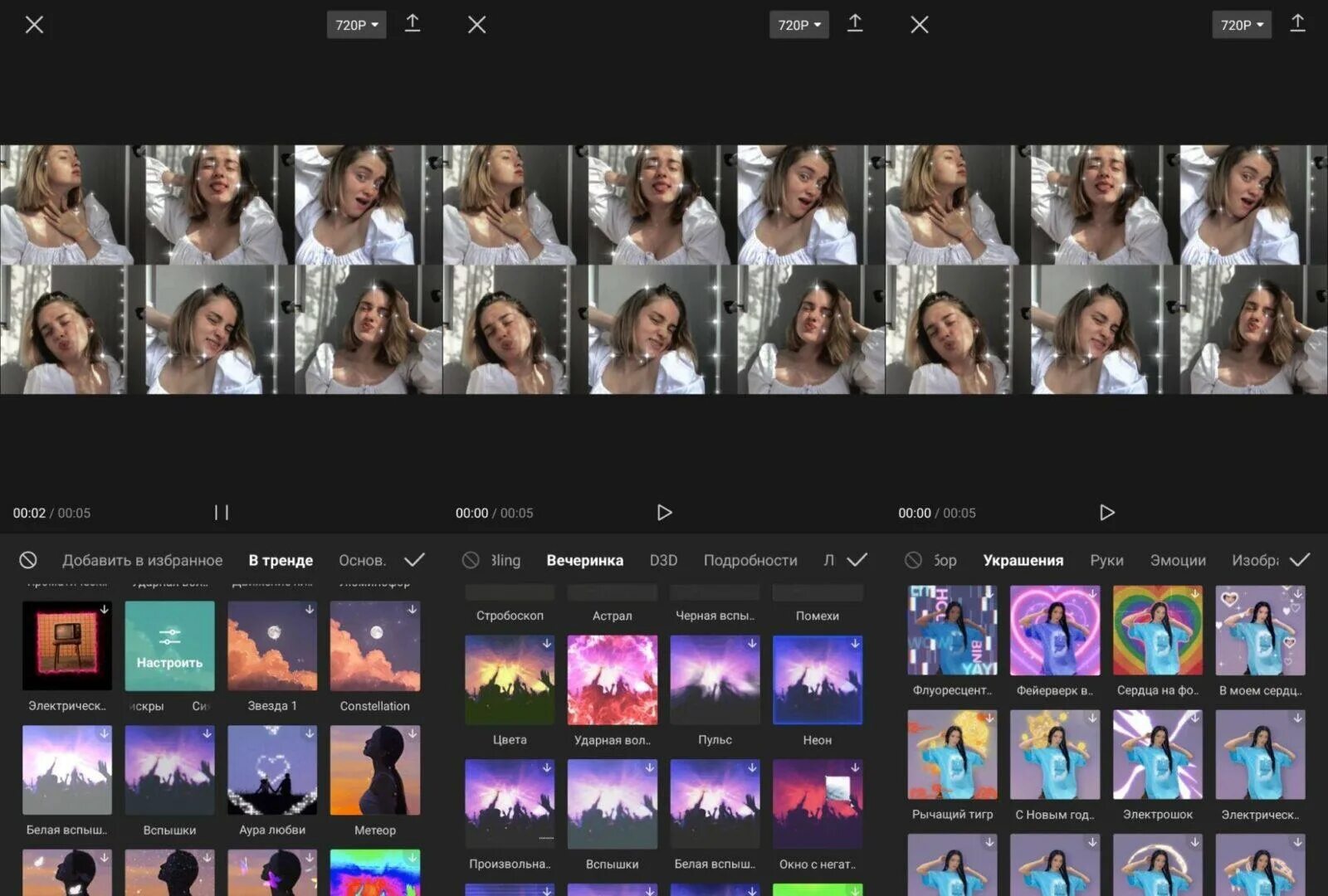Confirm selection with checkmark in Вечеринка panel
Image resolution: width=1328 pixels, height=896 pixels.
pyautogui.click(x=857, y=560)
